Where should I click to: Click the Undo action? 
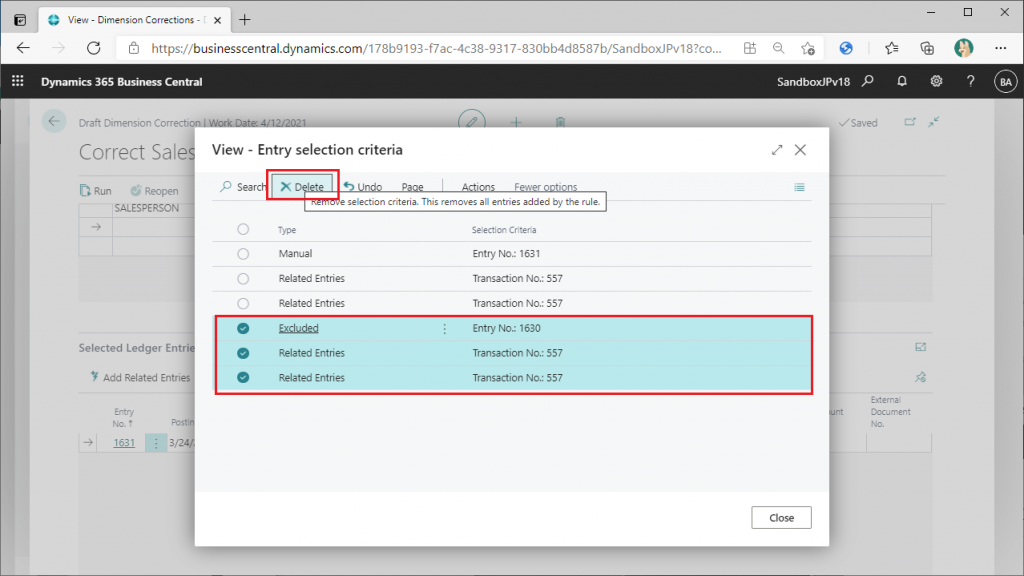click(363, 187)
